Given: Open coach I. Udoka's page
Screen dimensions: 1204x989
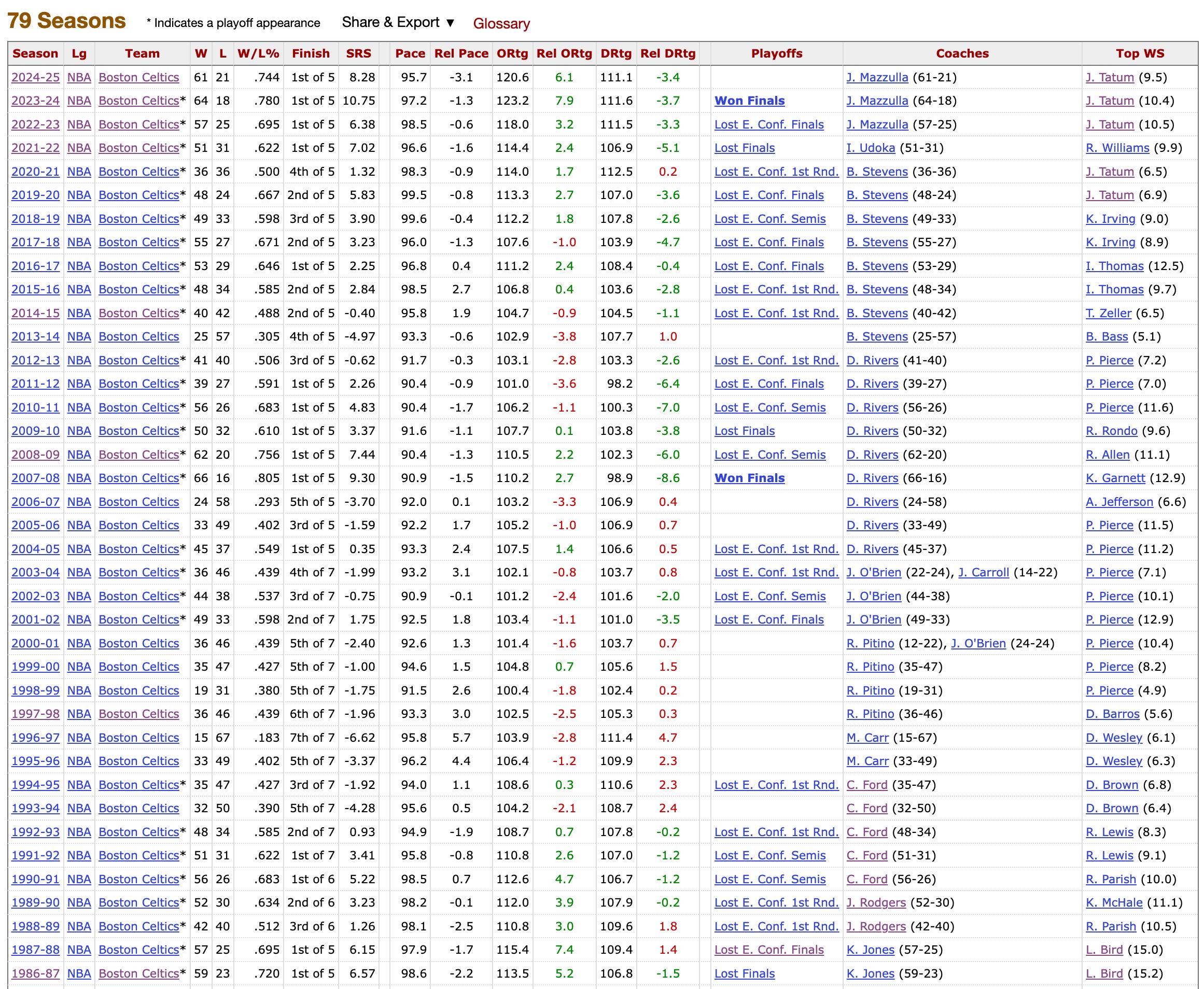Looking at the screenshot, I should 870,148.
